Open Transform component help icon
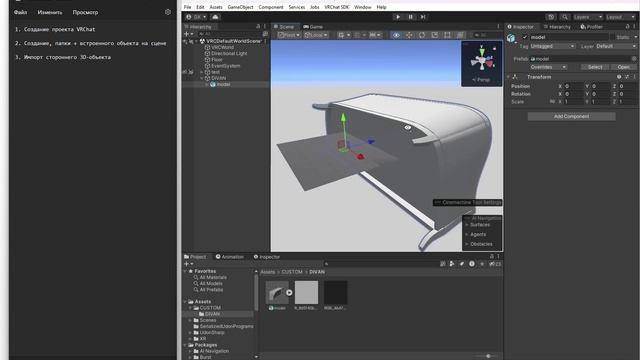This screenshot has width=640, height=360. click(x=619, y=77)
